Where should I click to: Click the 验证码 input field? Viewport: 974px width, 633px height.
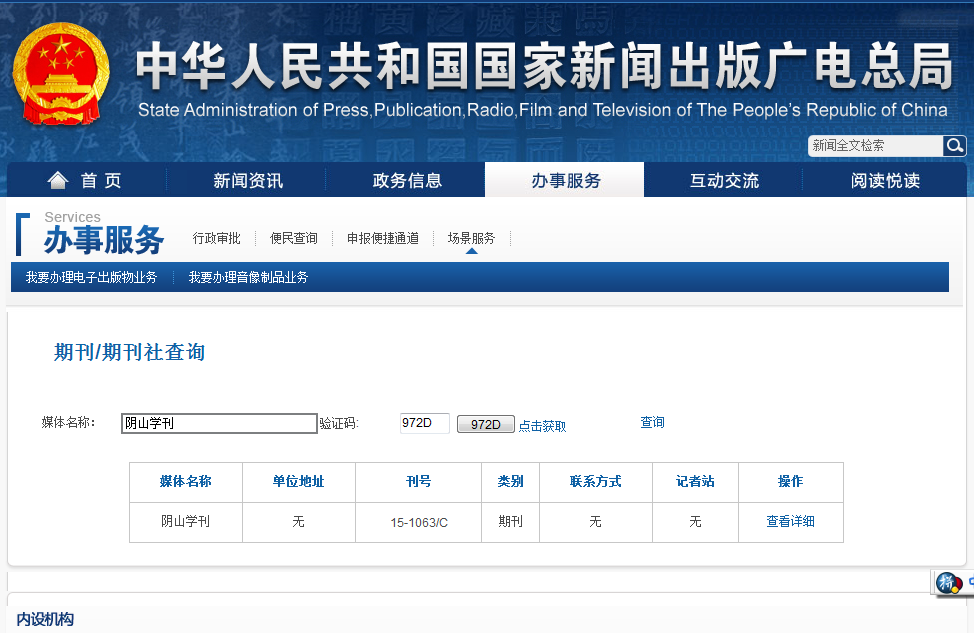(425, 423)
